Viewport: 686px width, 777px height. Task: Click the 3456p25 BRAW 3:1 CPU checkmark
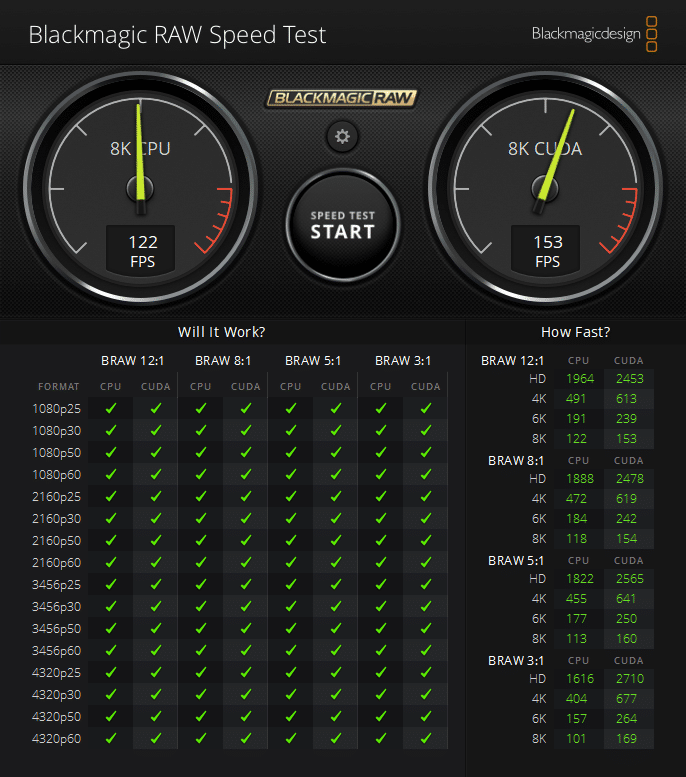click(x=381, y=584)
